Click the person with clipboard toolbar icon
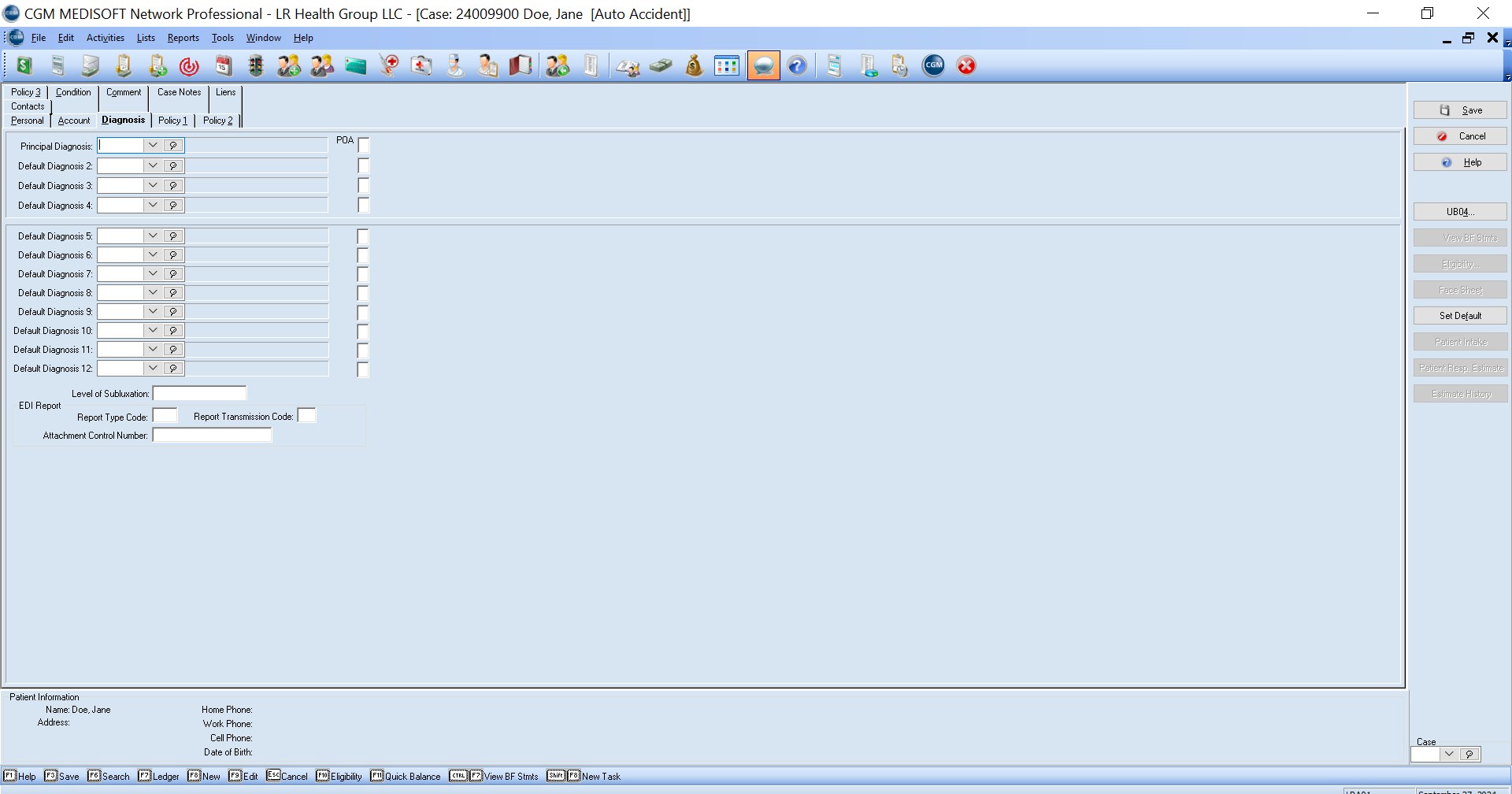The width and height of the screenshot is (1512, 794). tap(487, 66)
